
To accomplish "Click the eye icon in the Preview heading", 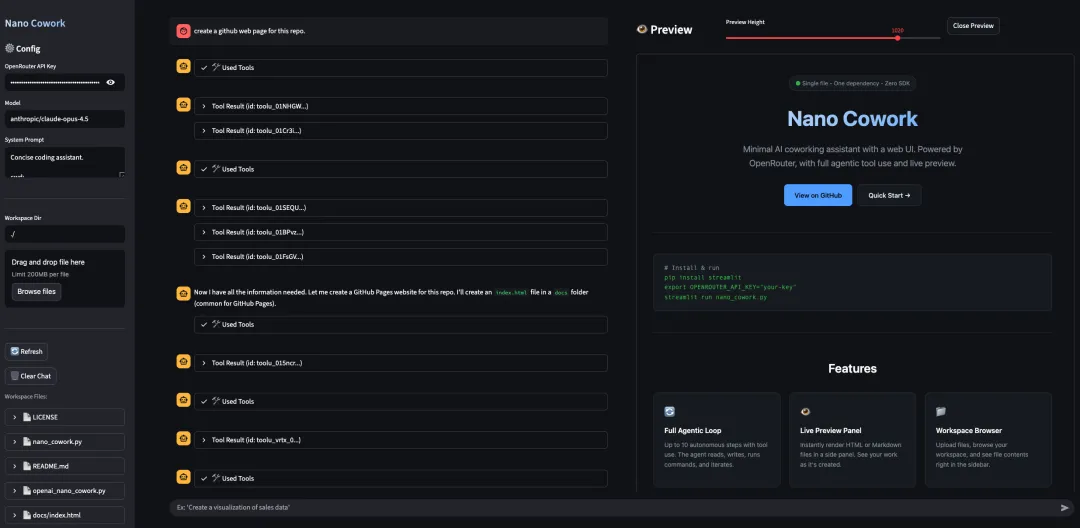I will (x=642, y=30).
